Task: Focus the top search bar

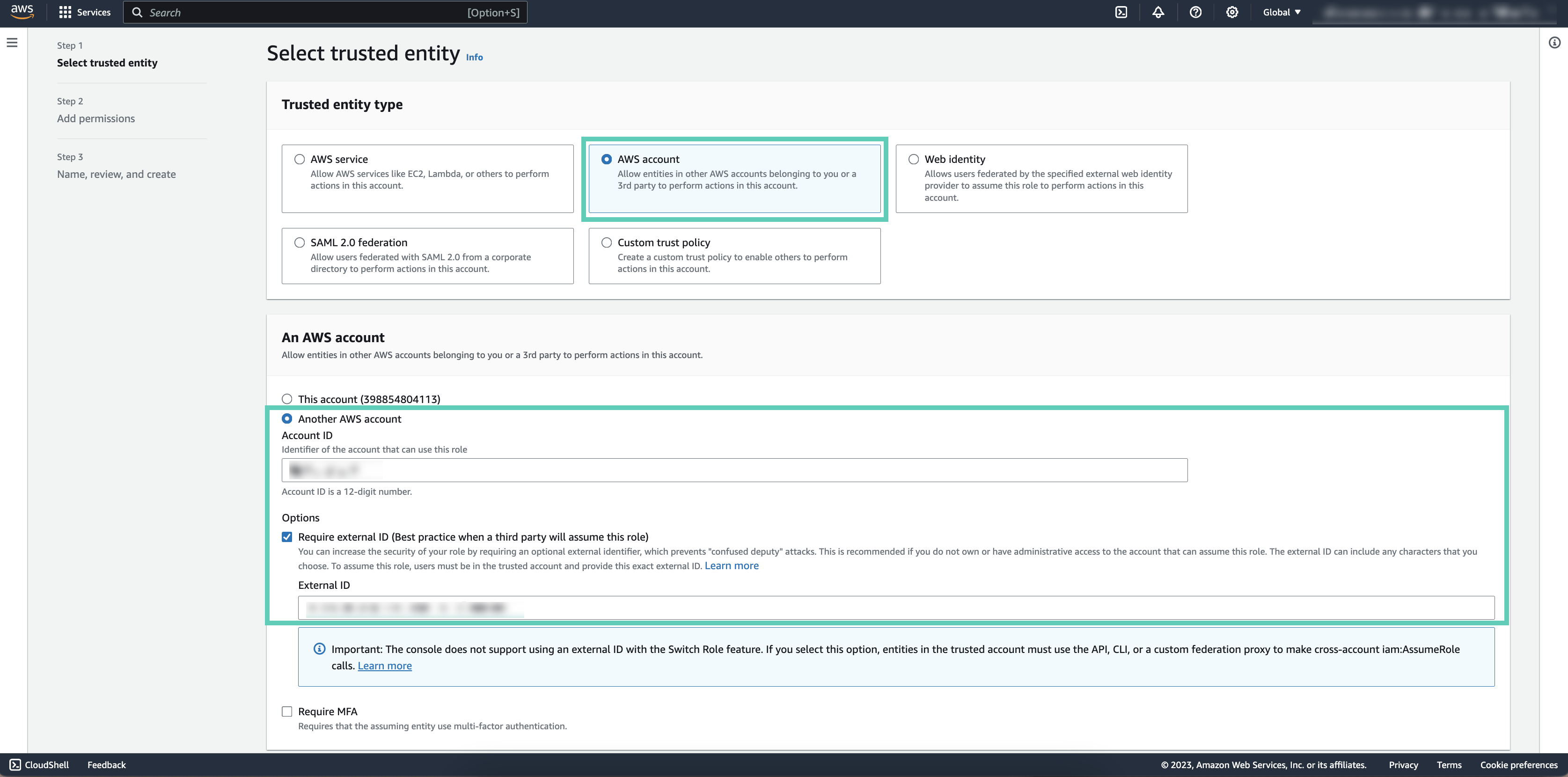Action: pos(325,12)
